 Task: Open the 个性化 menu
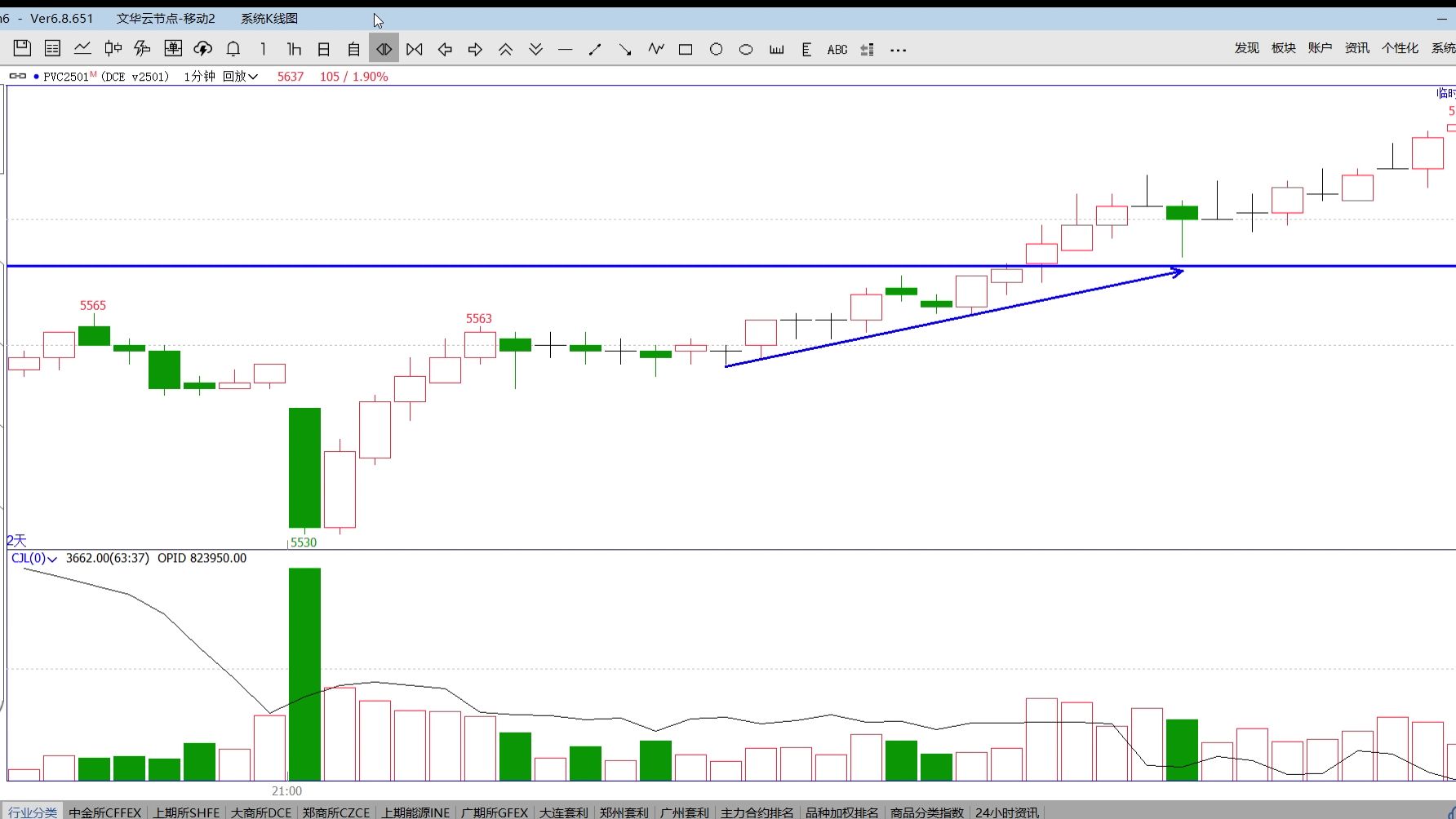1400,48
